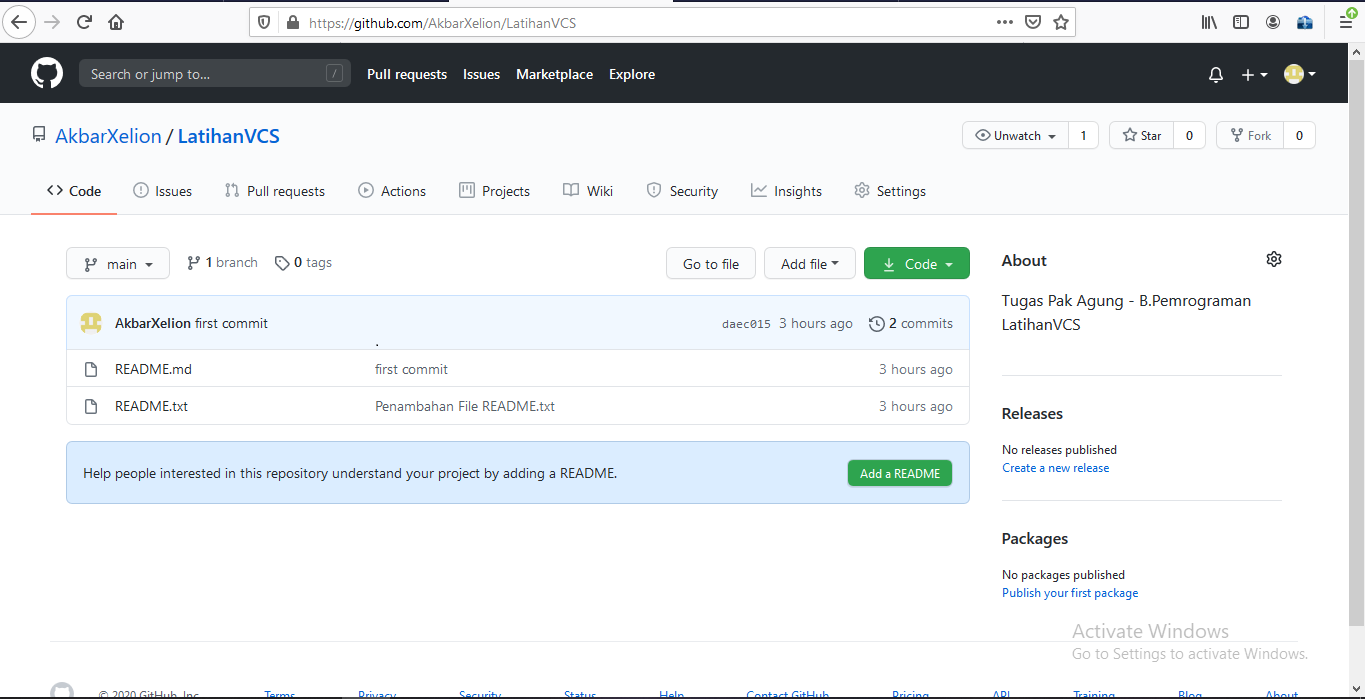This screenshot has width=1365, height=699.
Task: Open the user avatar menu
Action: (x=1300, y=74)
